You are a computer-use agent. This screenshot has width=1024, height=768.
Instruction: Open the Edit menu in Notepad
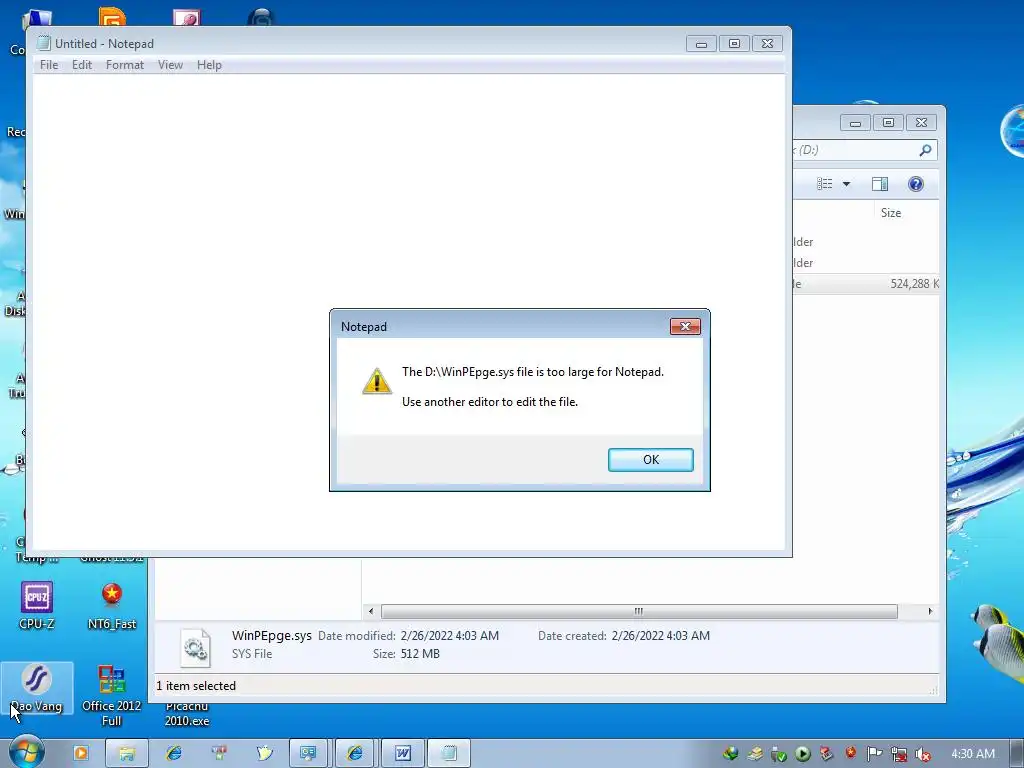tap(82, 65)
